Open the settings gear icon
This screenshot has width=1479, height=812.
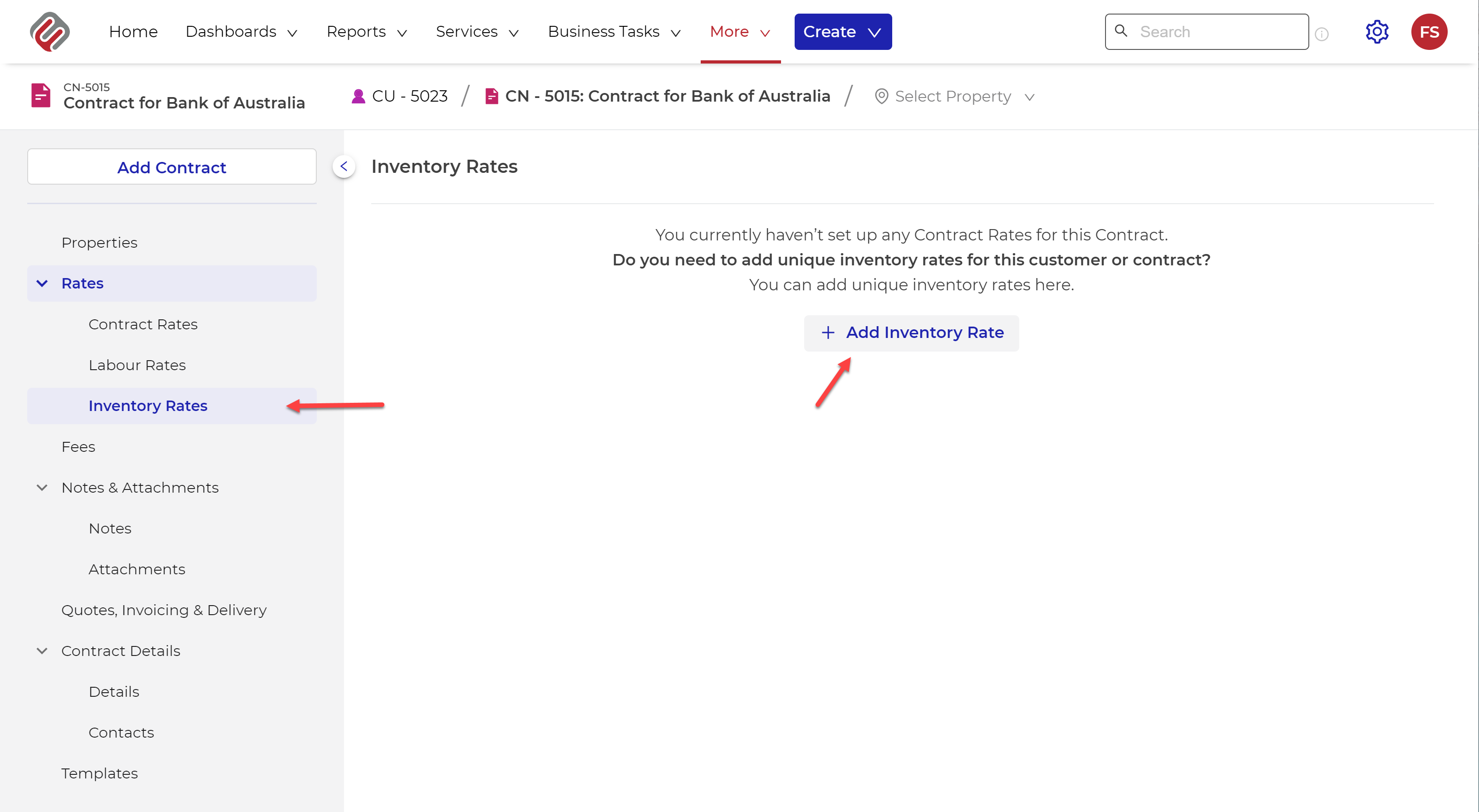click(x=1376, y=32)
